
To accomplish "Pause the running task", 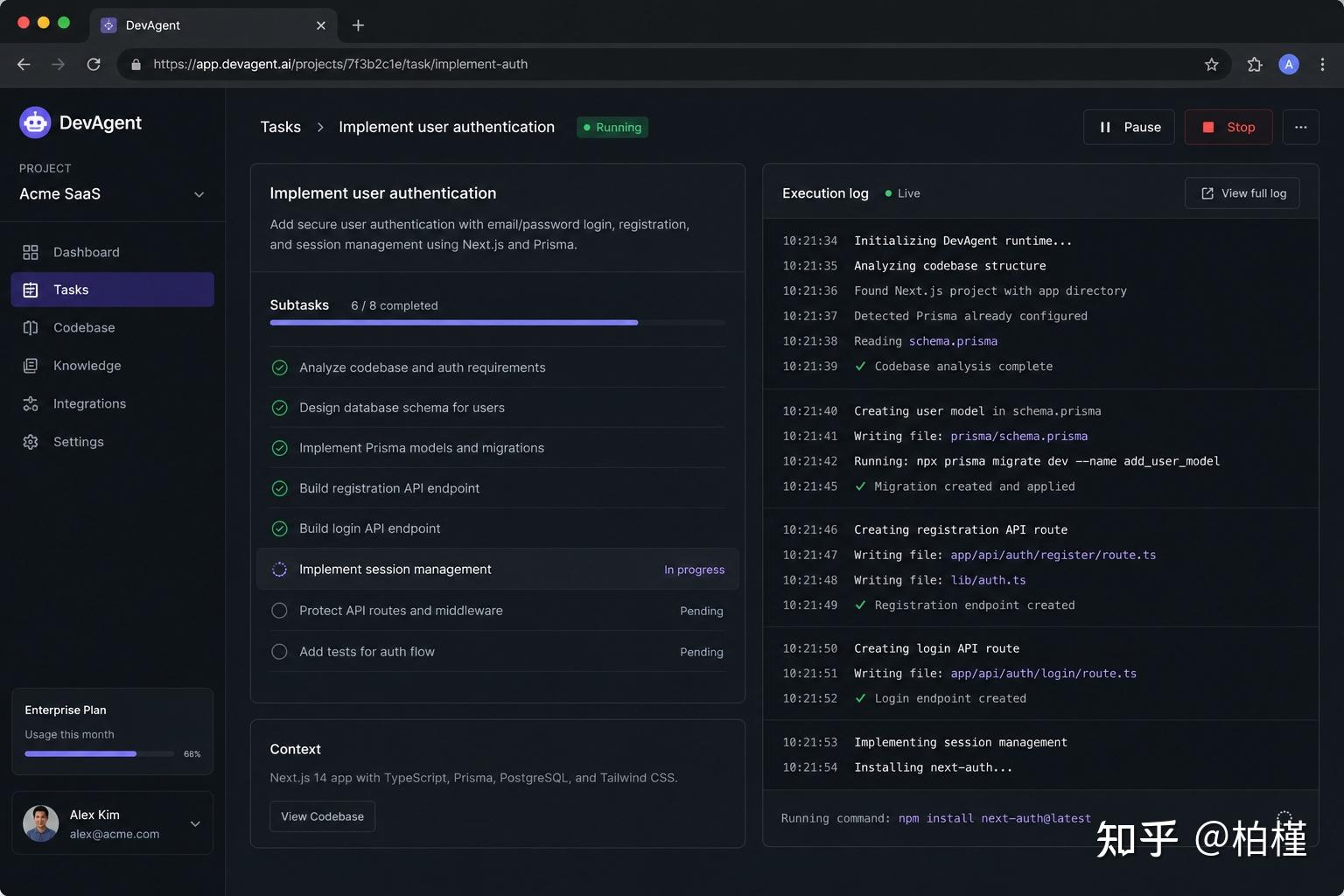I will (1129, 127).
